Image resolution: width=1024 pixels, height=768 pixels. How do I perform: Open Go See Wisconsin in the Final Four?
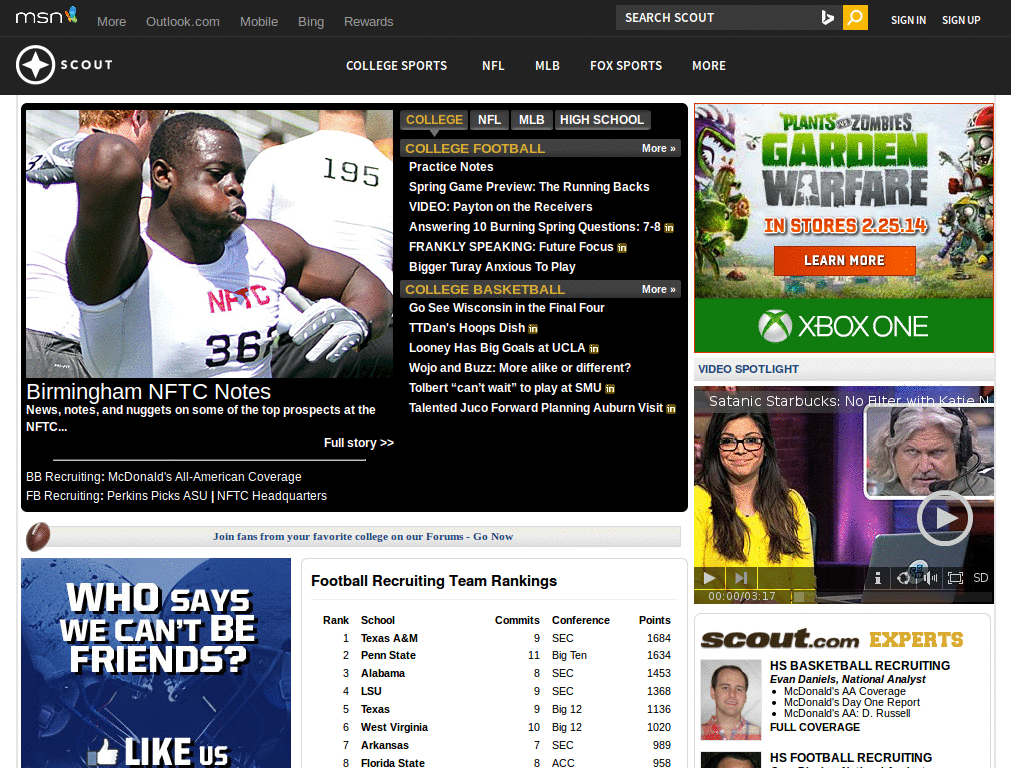click(x=506, y=308)
